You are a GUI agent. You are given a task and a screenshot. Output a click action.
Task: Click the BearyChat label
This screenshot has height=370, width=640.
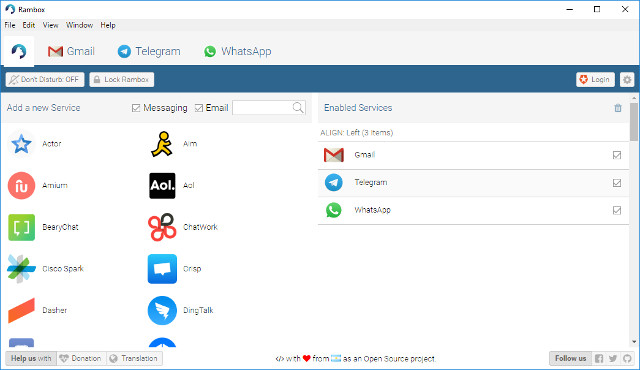pyautogui.click(x=60, y=227)
